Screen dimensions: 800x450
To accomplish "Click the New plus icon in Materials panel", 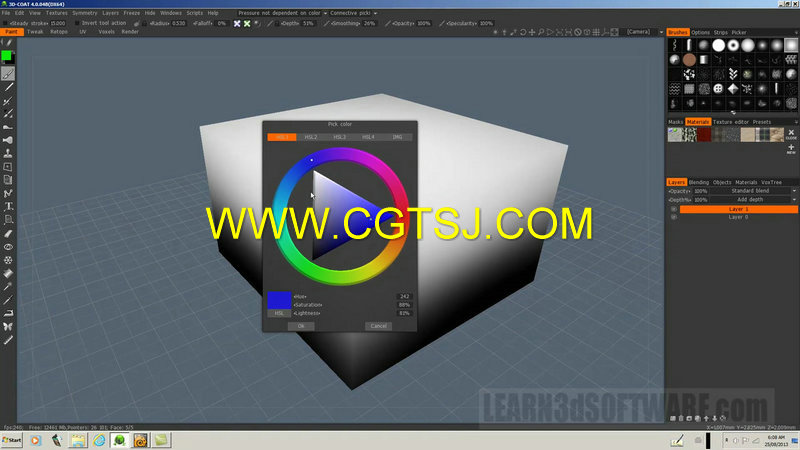I will pyautogui.click(x=791, y=149).
